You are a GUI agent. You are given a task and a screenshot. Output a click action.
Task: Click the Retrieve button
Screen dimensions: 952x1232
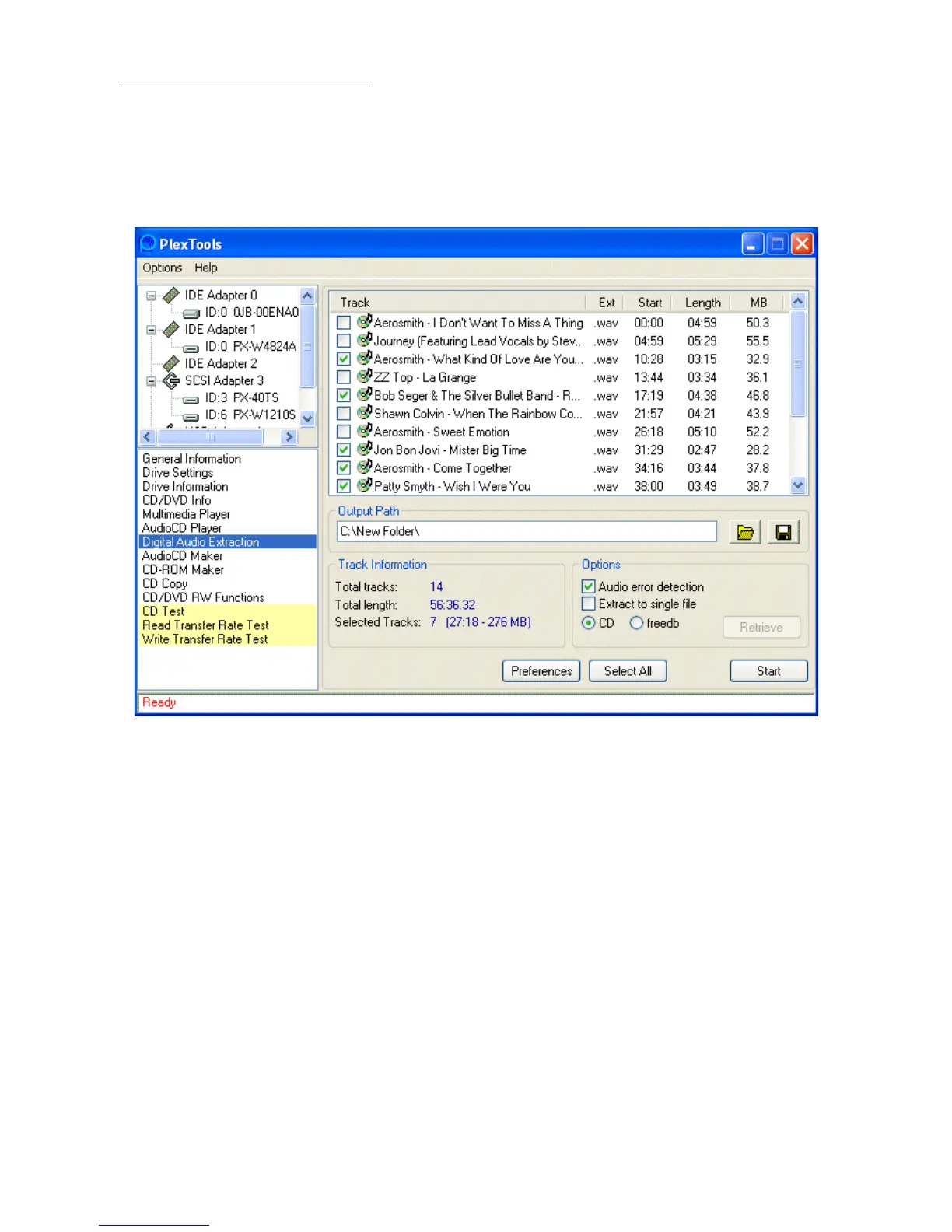click(x=761, y=628)
